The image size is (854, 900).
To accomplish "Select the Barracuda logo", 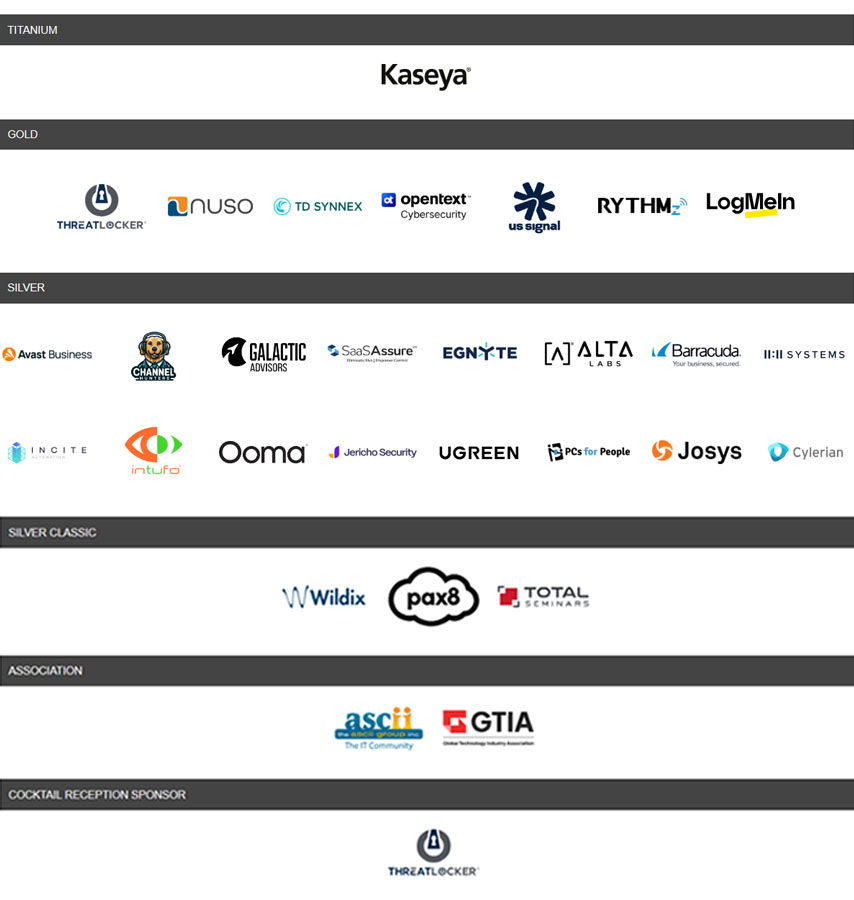I will pos(696,354).
